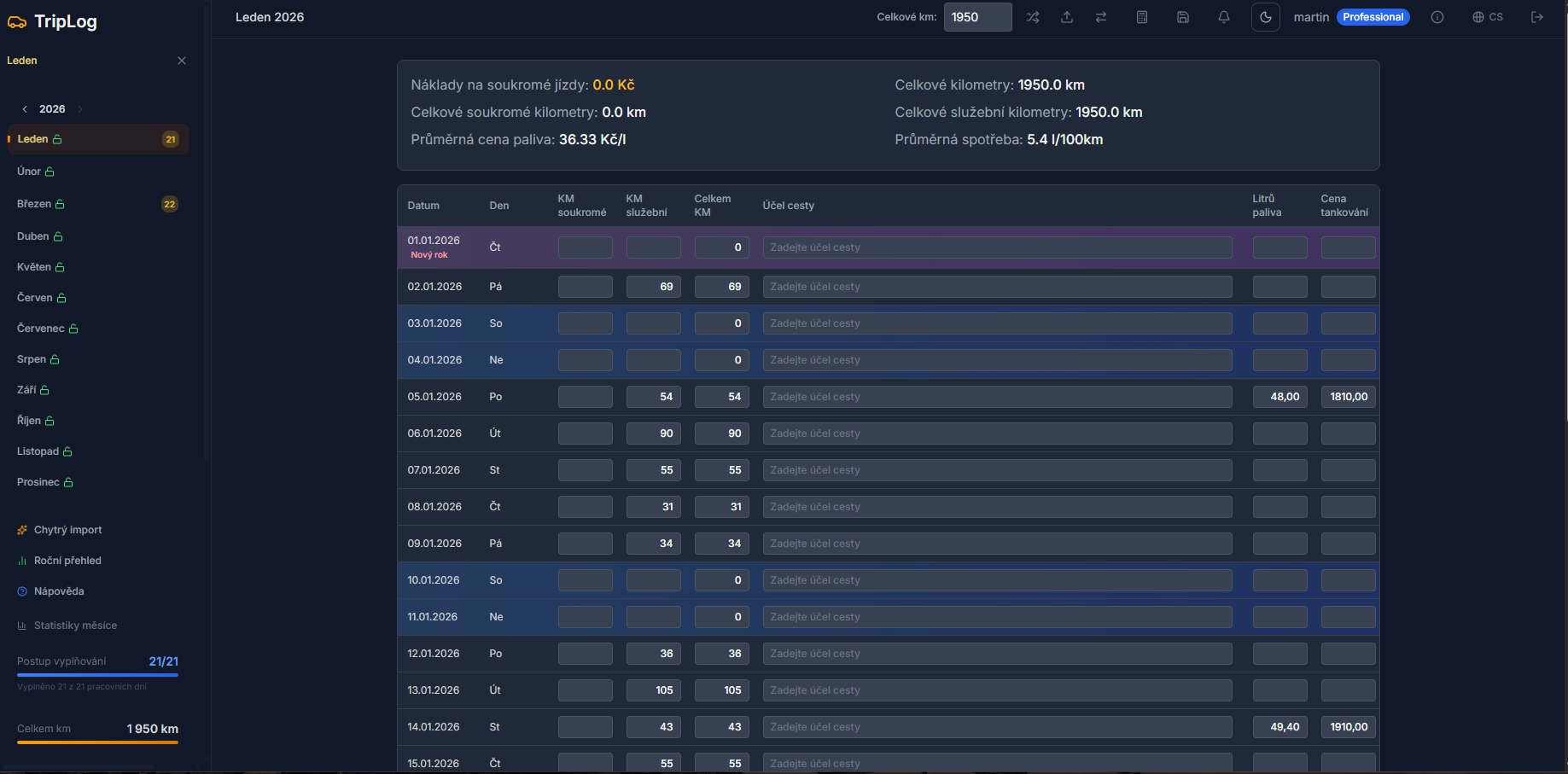1568x774 pixels.
Task: Select month Prosinec in sidebar
Action: click(x=38, y=482)
